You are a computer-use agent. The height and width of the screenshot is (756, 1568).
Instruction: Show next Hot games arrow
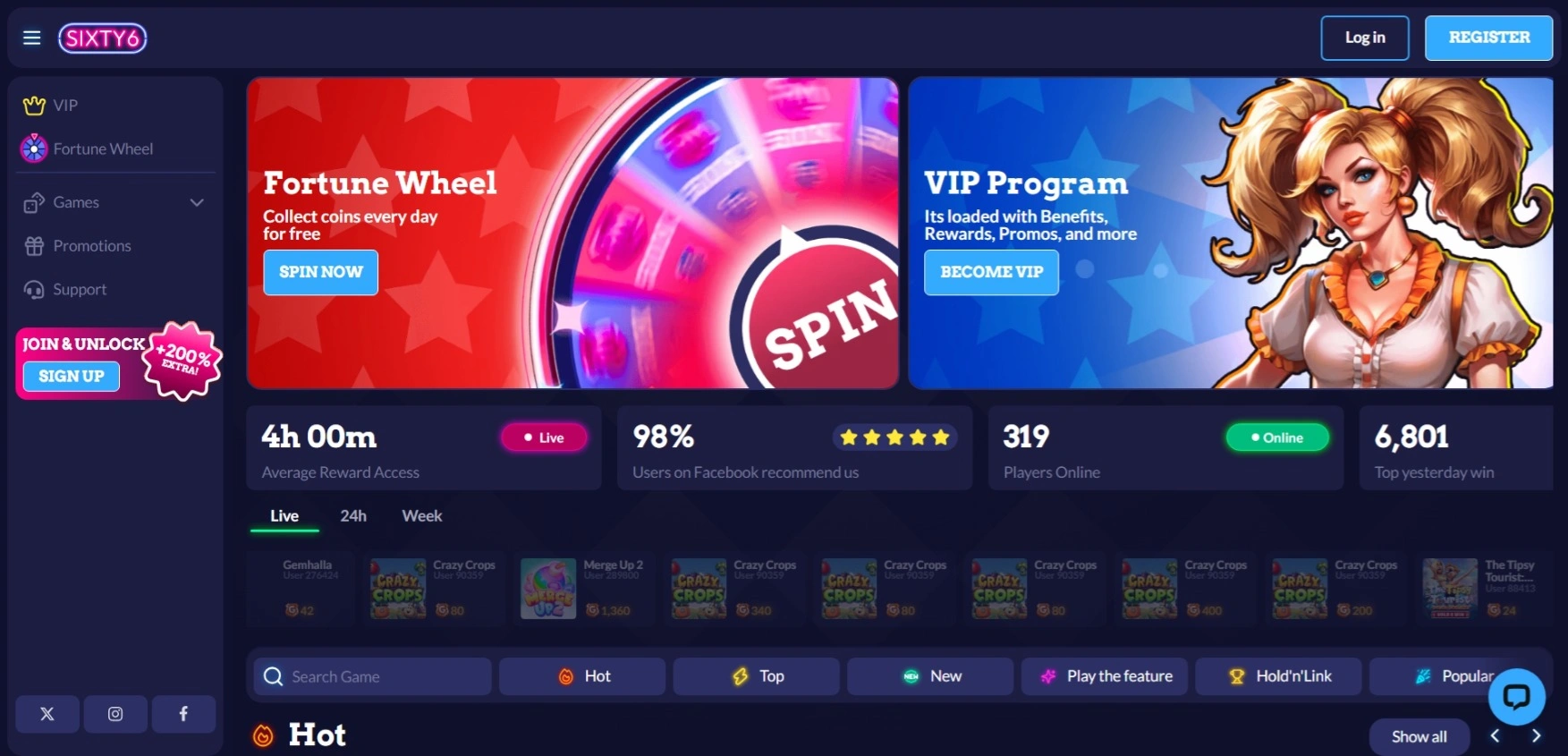point(1536,735)
